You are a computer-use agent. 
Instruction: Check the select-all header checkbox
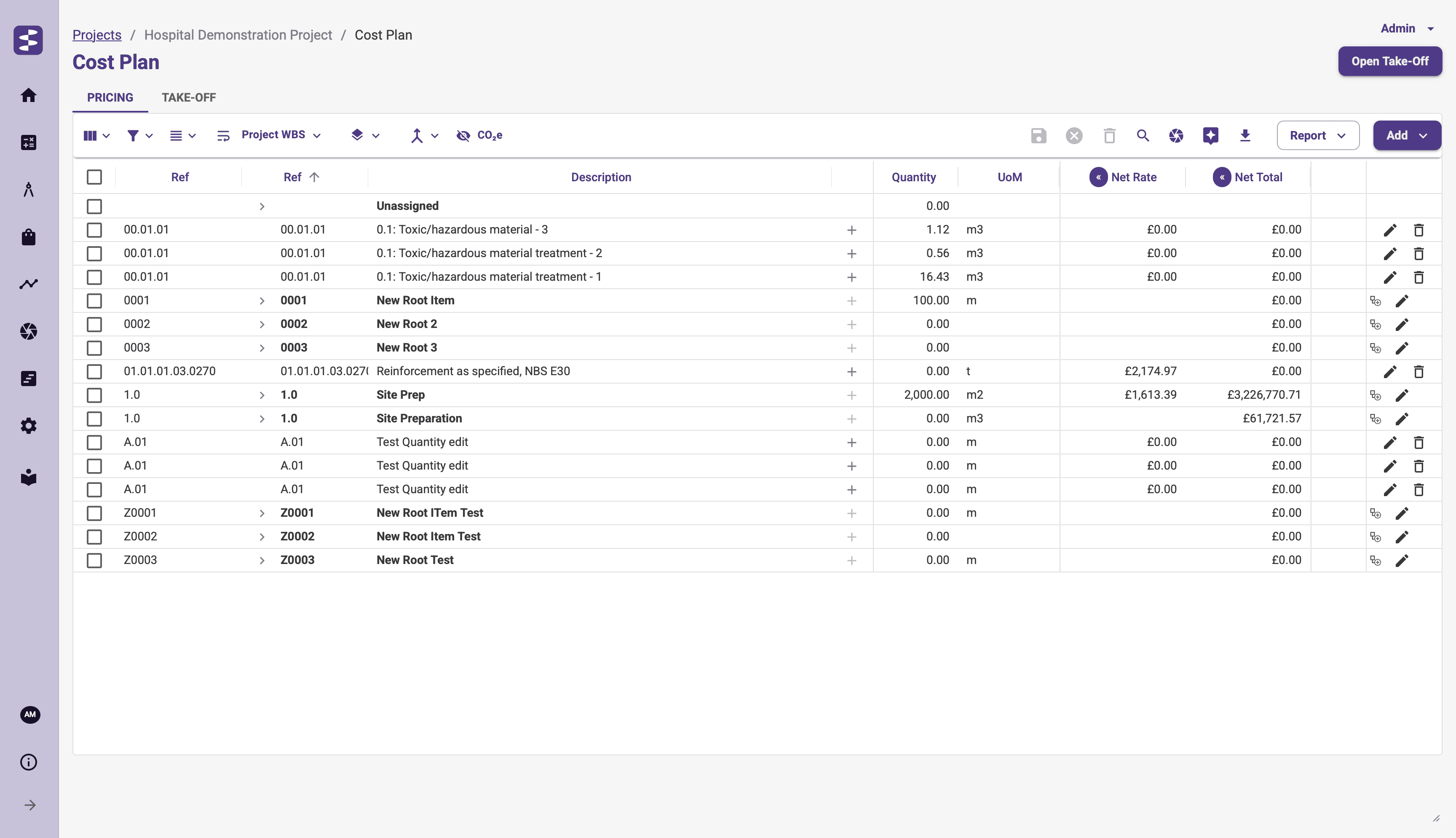pos(94,177)
